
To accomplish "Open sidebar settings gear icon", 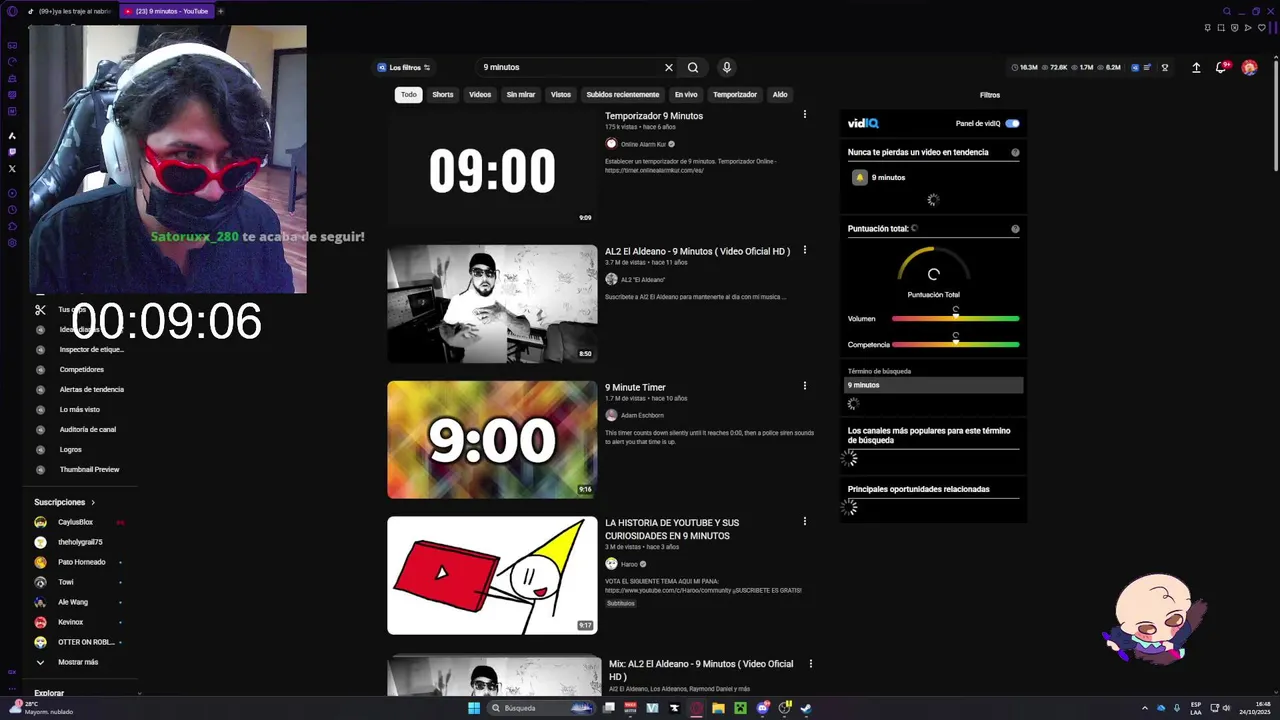I will pyautogui.click(x=12, y=243).
